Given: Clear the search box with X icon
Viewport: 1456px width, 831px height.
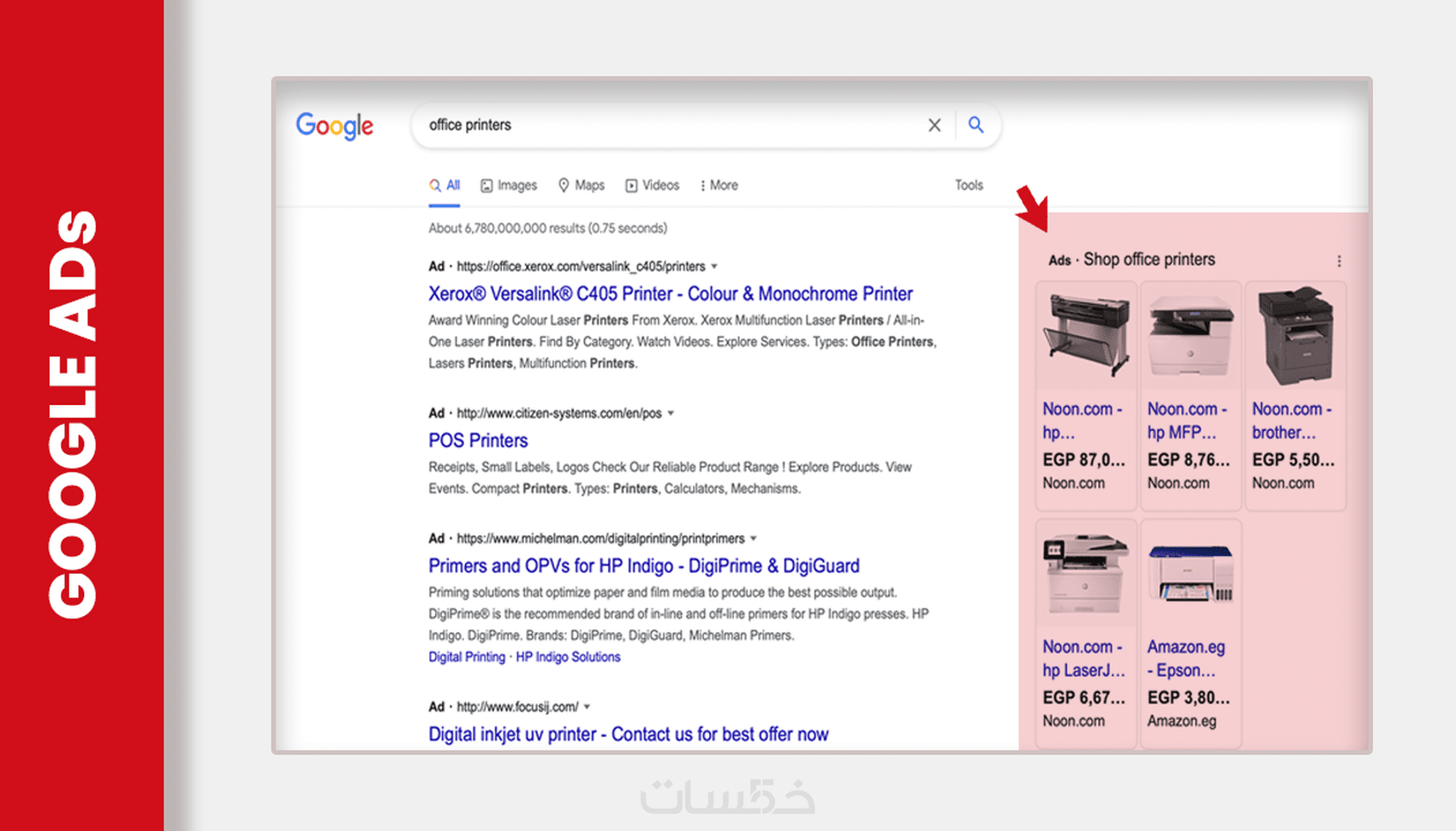Looking at the screenshot, I should (x=934, y=125).
